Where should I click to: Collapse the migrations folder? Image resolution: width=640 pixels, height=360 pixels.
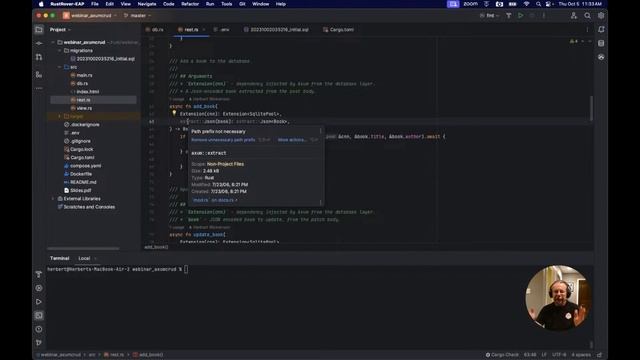60,51
